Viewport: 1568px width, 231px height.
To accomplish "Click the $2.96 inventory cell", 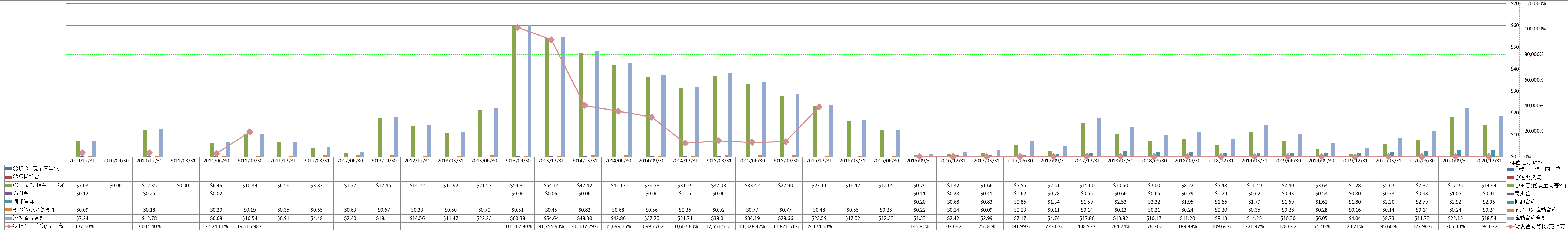I will [x=1488, y=202].
